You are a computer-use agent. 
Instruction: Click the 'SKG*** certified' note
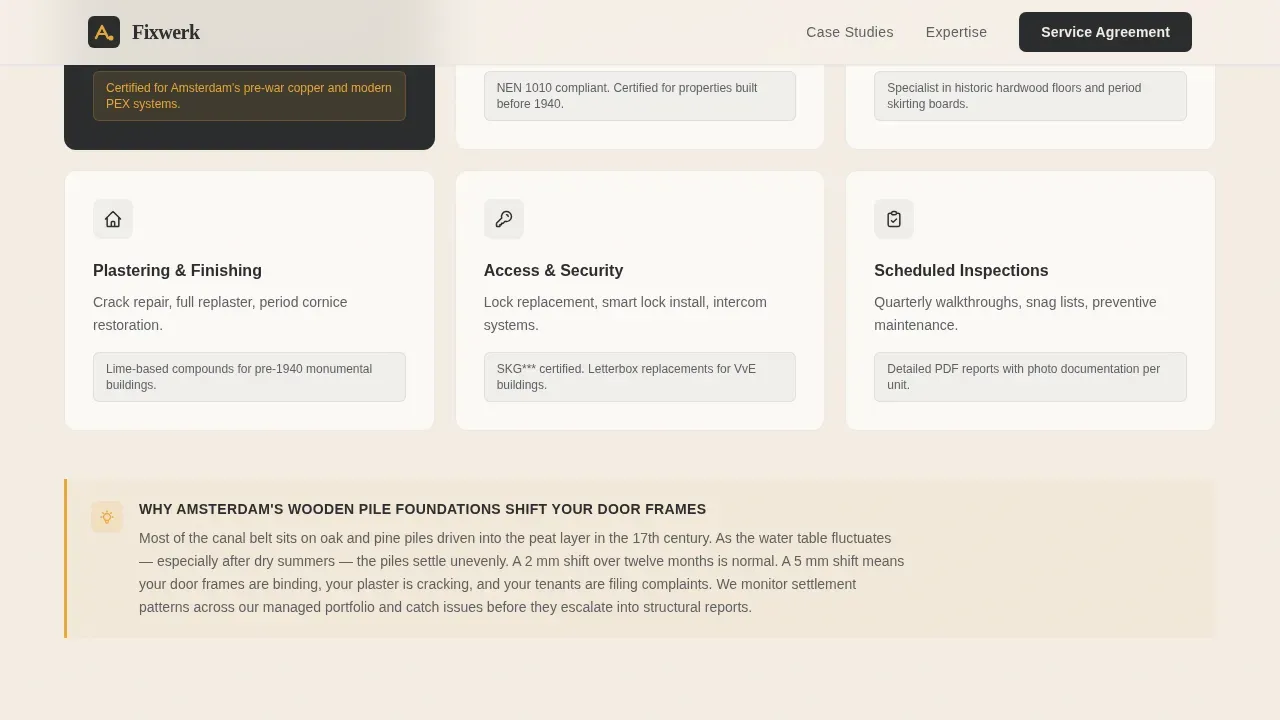click(640, 377)
